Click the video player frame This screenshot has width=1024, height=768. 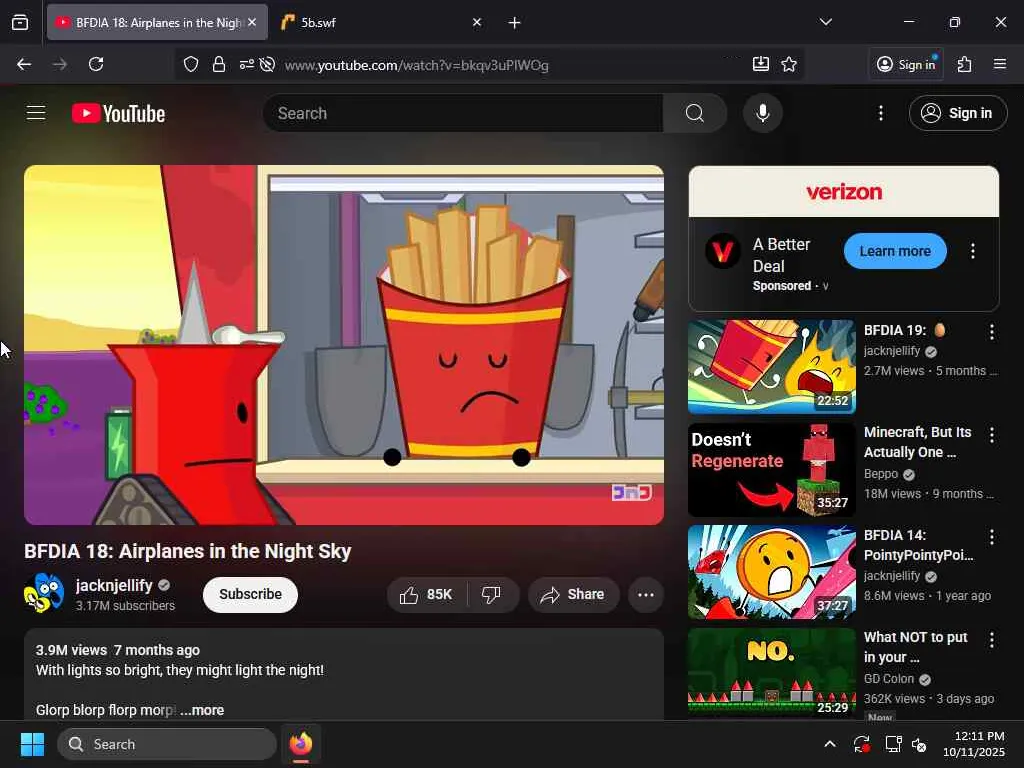tap(344, 345)
